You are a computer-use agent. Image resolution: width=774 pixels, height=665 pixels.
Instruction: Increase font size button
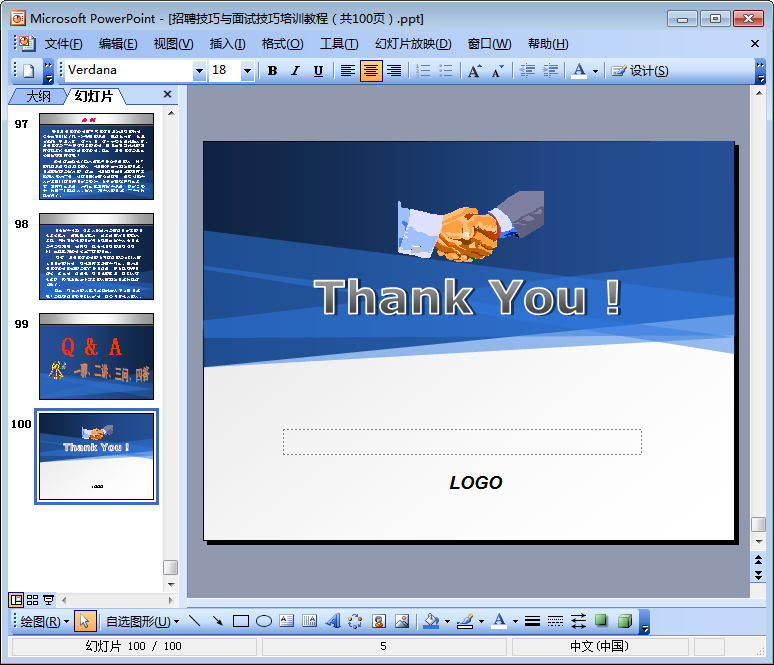(474, 71)
